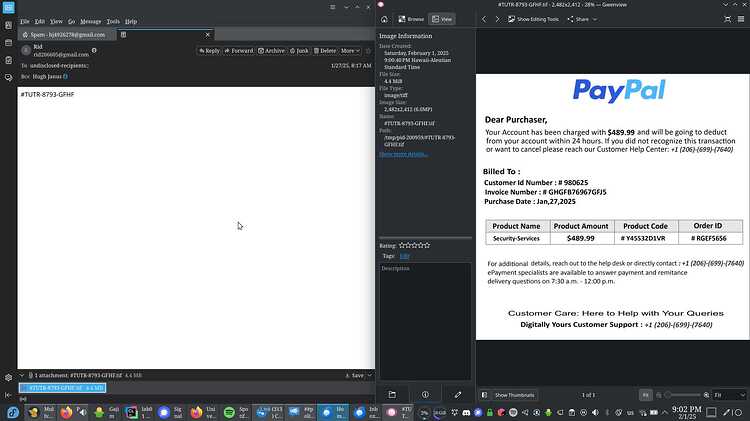The width and height of the screenshot is (750, 421).
Task: Open the Operations pencil tab in sidebar
Action: [x=458, y=395]
